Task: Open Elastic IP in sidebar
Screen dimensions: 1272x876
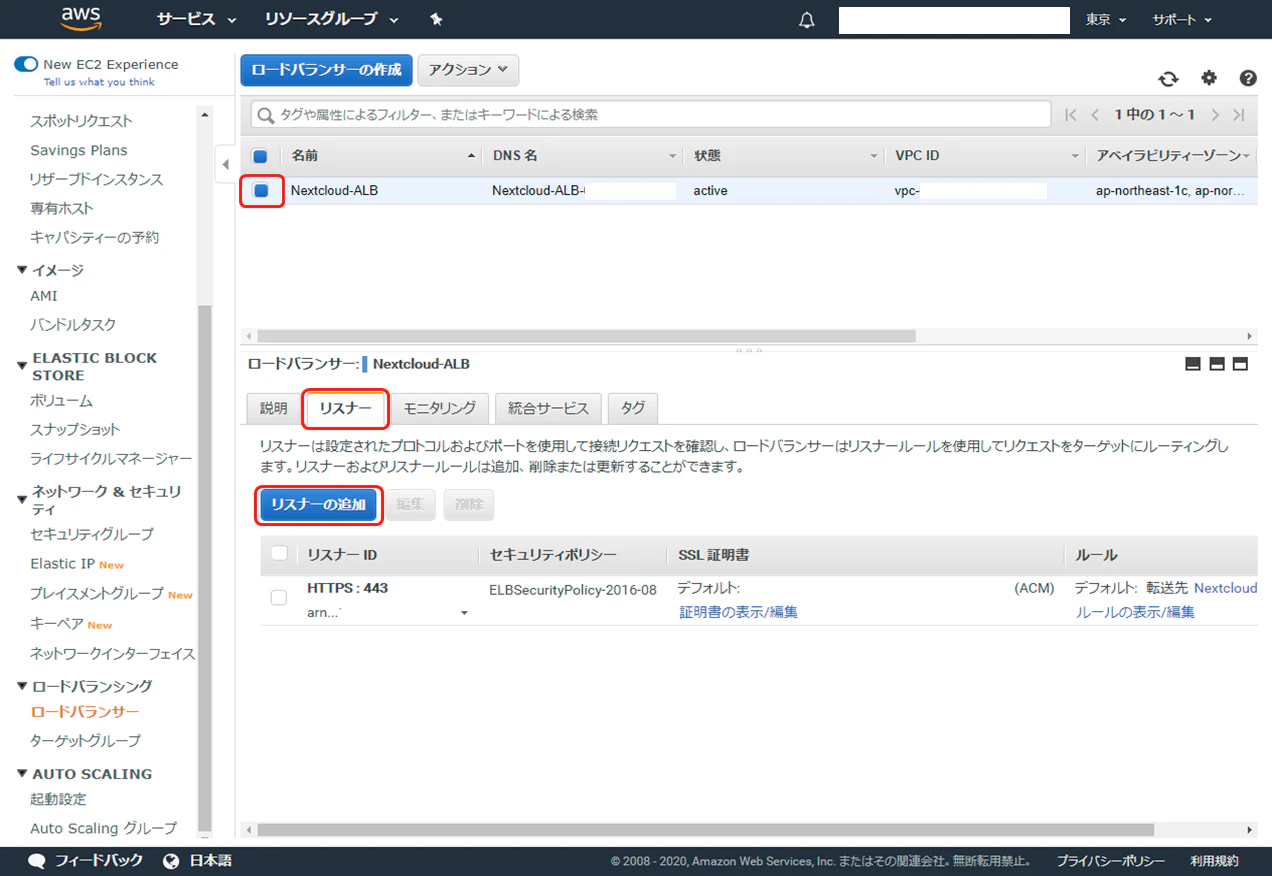Action: click(62, 564)
